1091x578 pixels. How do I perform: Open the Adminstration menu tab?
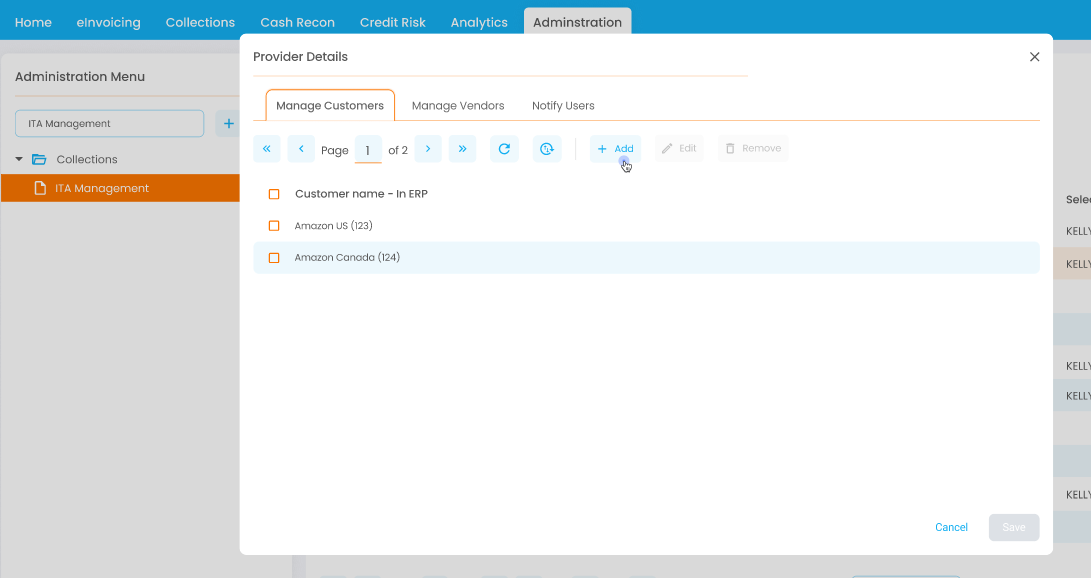578,22
